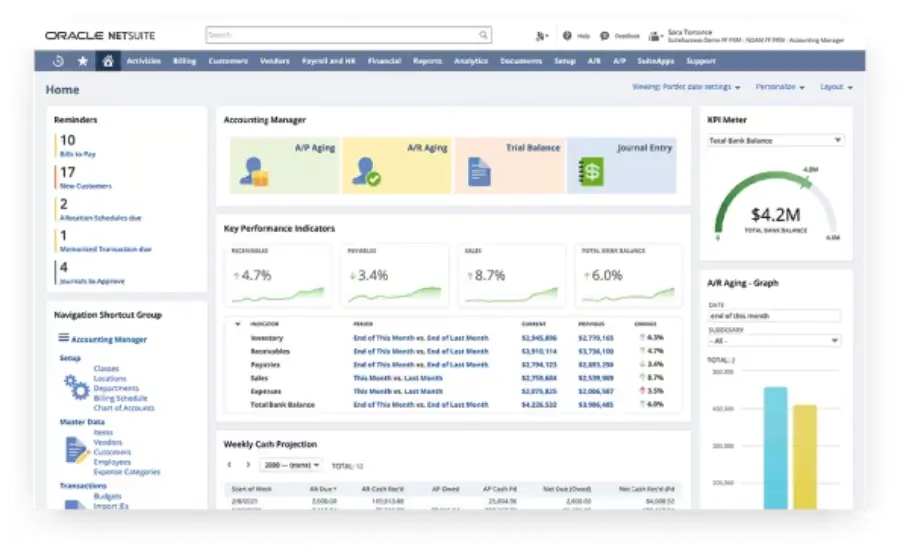Screen dimensions: 900x556
Task: Open the Reports menu
Action: [428, 61]
